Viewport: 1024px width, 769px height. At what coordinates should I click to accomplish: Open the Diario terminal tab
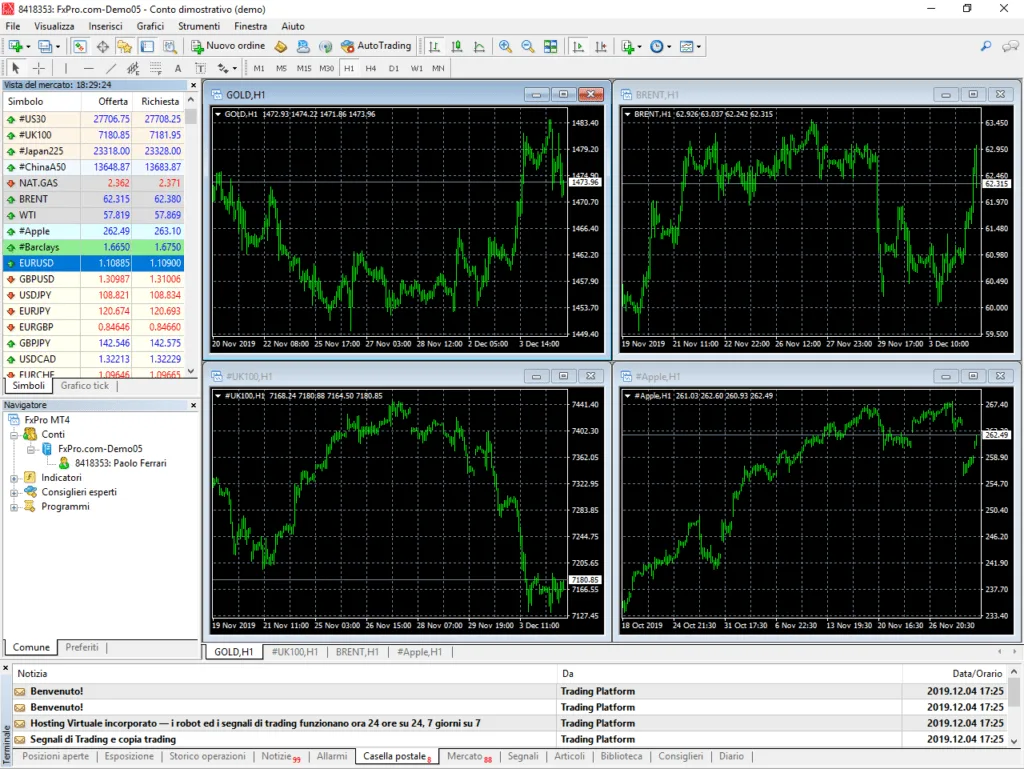click(x=731, y=756)
